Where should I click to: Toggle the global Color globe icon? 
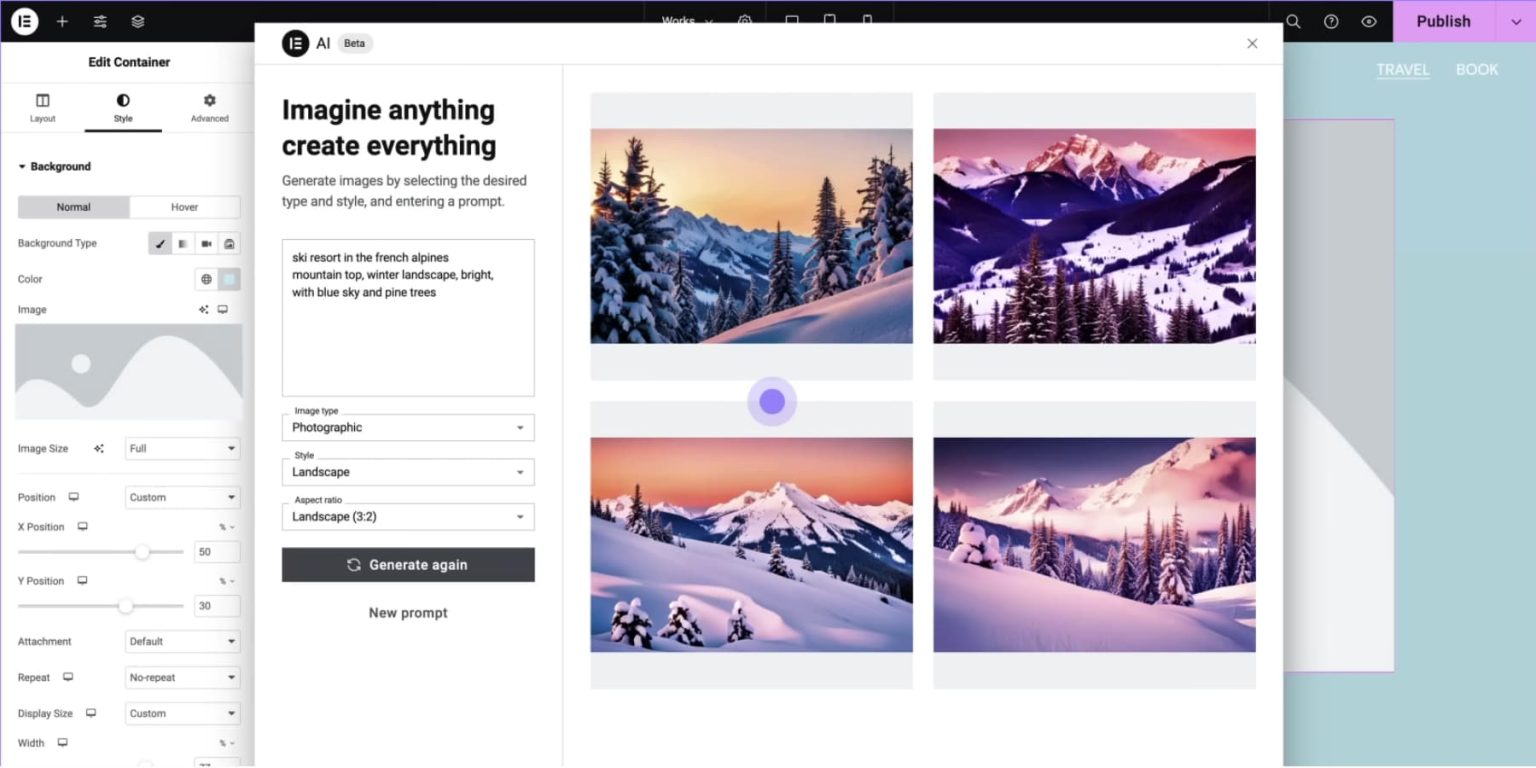coord(206,279)
